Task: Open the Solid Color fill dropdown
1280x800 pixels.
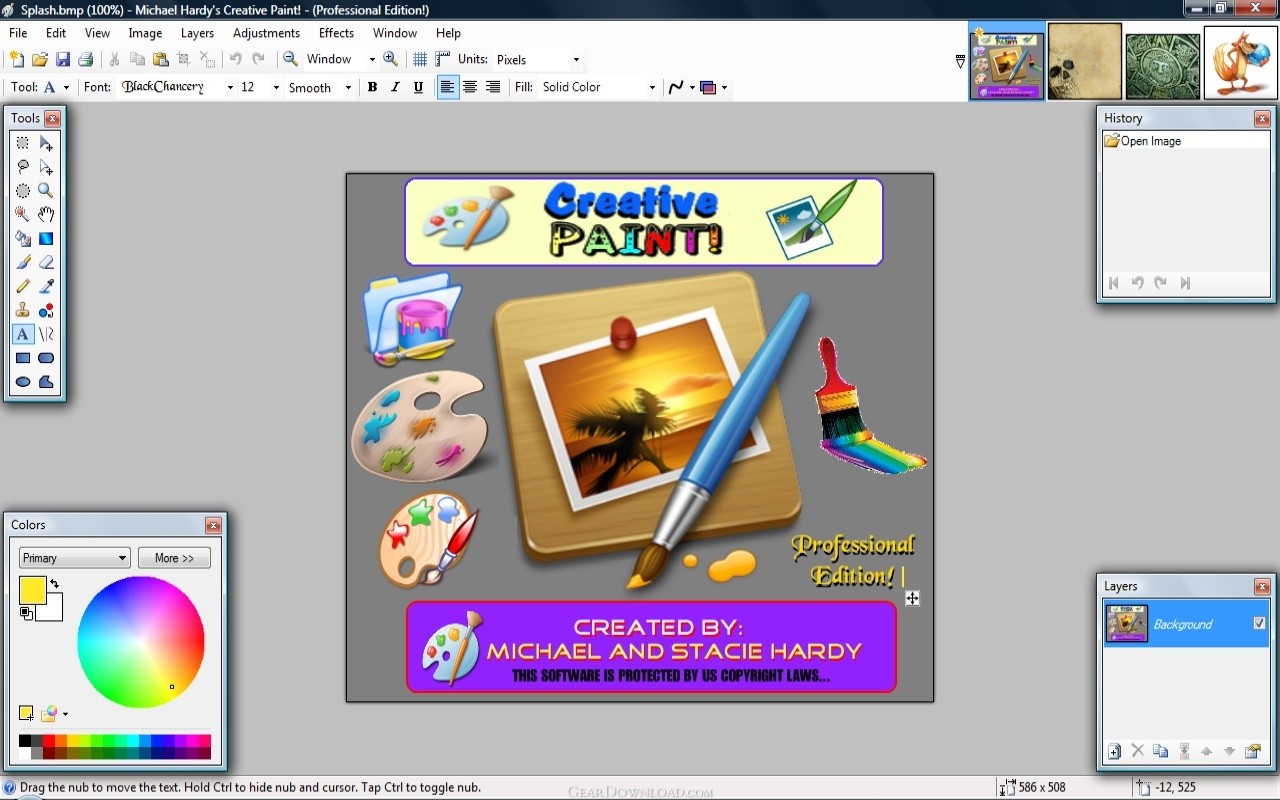Action: point(652,87)
